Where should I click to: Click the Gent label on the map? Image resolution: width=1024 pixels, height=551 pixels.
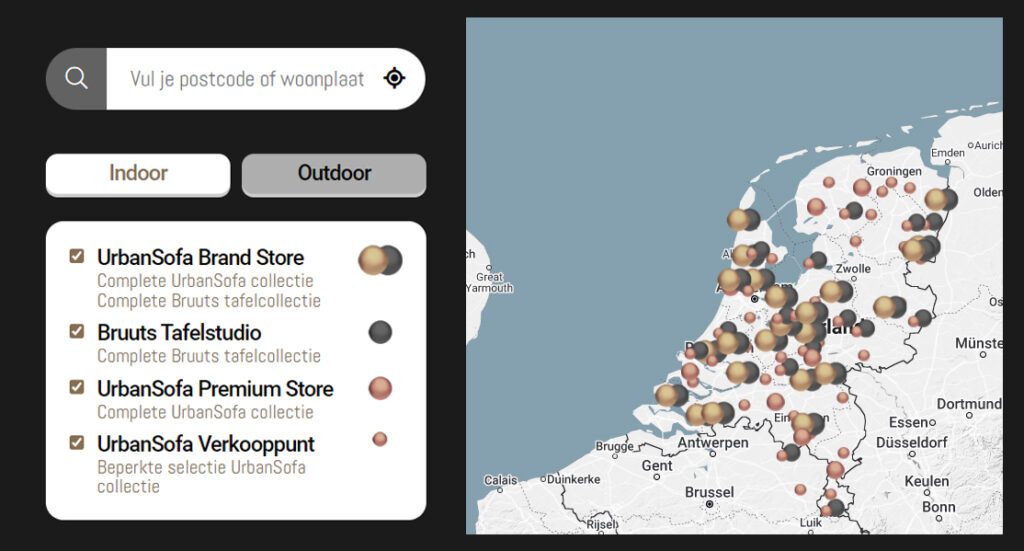point(656,465)
